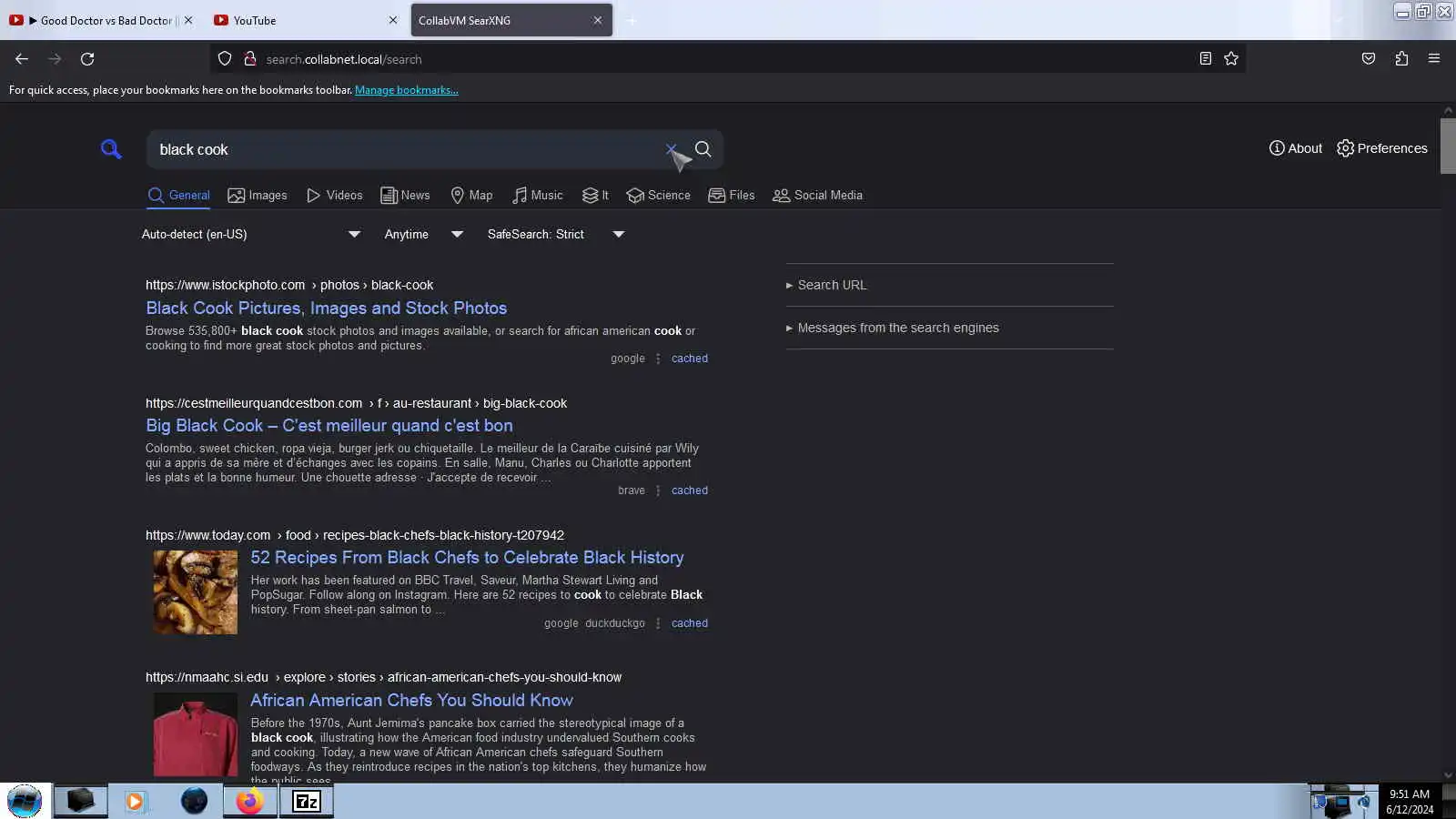Screen dimensions: 1456x819
Task: Open the browser extensions panel
Action: (x=1401, y=59)
